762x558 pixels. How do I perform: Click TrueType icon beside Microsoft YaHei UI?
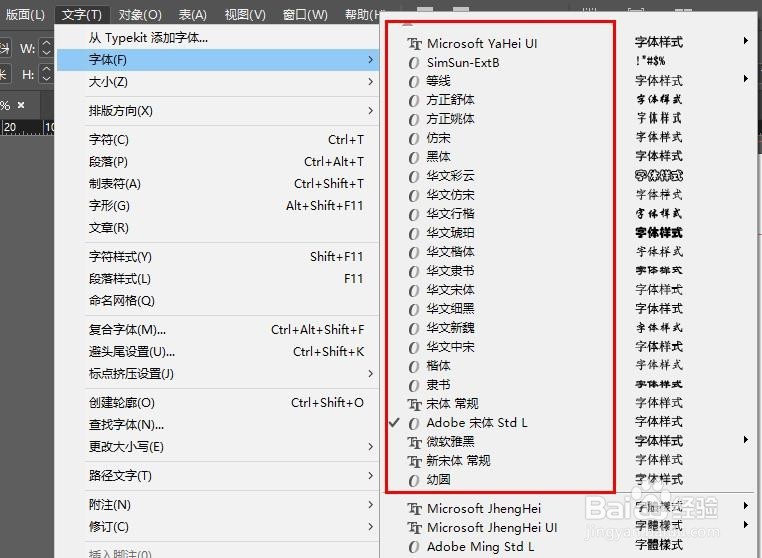(414, 44)
